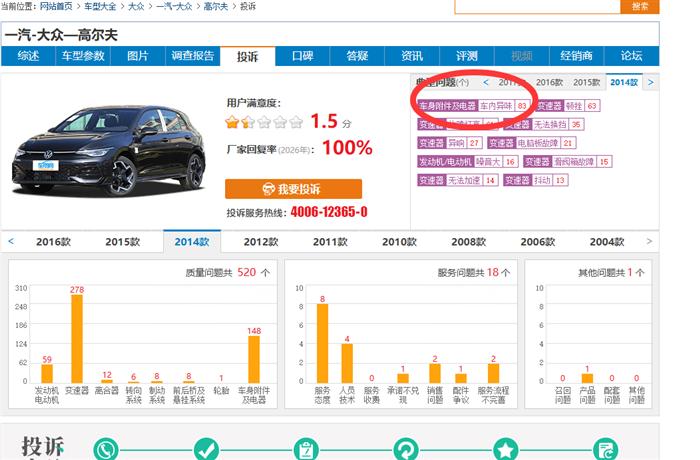This screenshot has height=460, width=700.
Task: Click the refresh step icon in complaint process
Action: (406, 449)
